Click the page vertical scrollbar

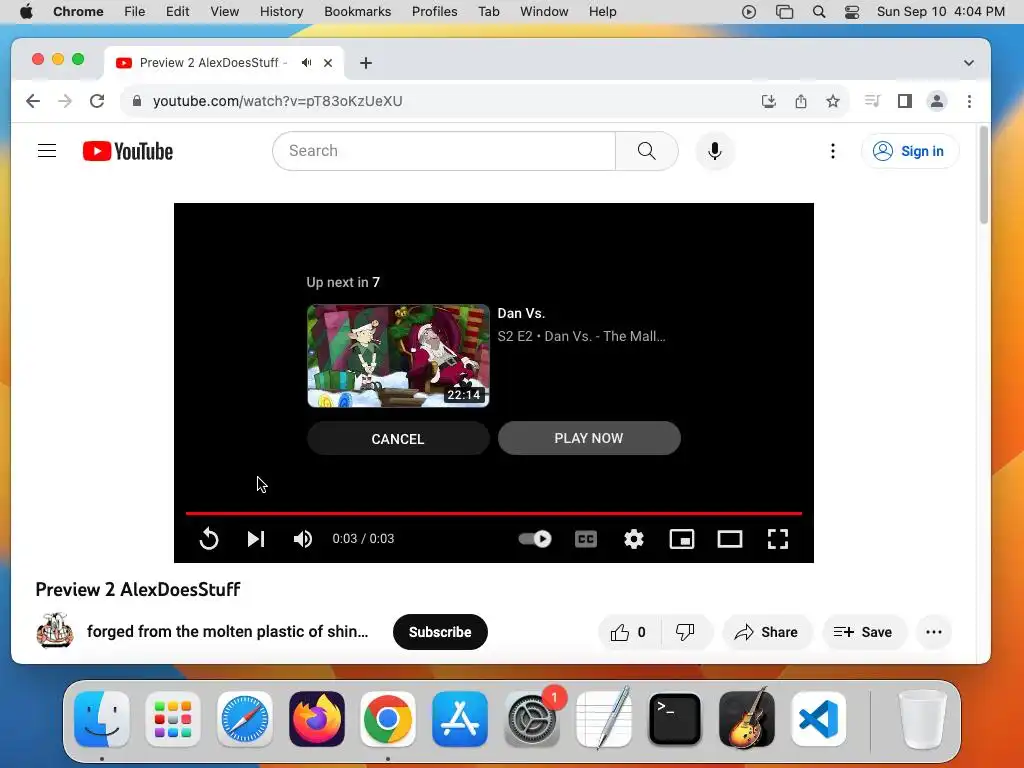[984, 176]
